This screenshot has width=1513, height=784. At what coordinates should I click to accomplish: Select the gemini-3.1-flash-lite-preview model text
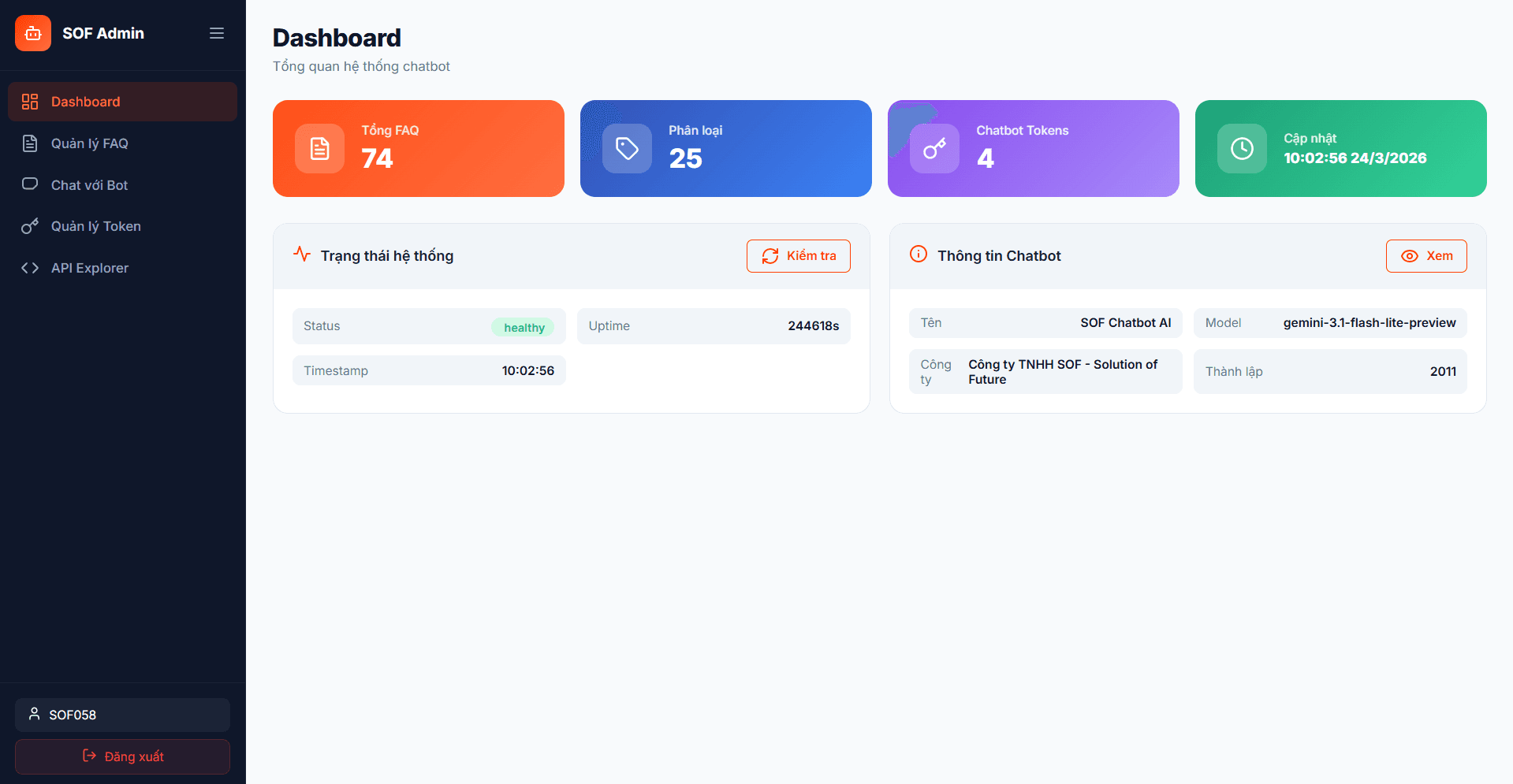click(x=1369, y=322)
